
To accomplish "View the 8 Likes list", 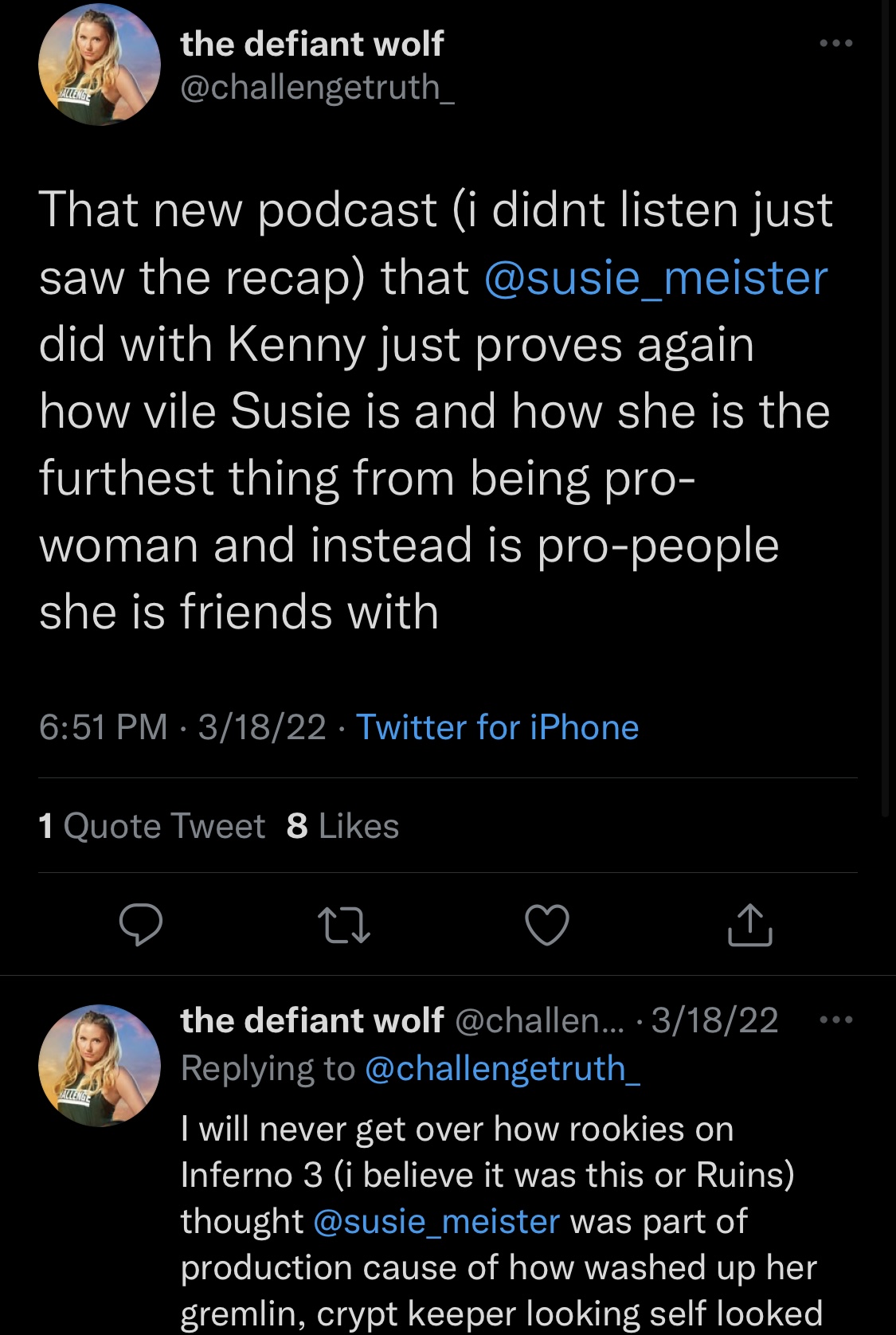I will pos(343,826).
